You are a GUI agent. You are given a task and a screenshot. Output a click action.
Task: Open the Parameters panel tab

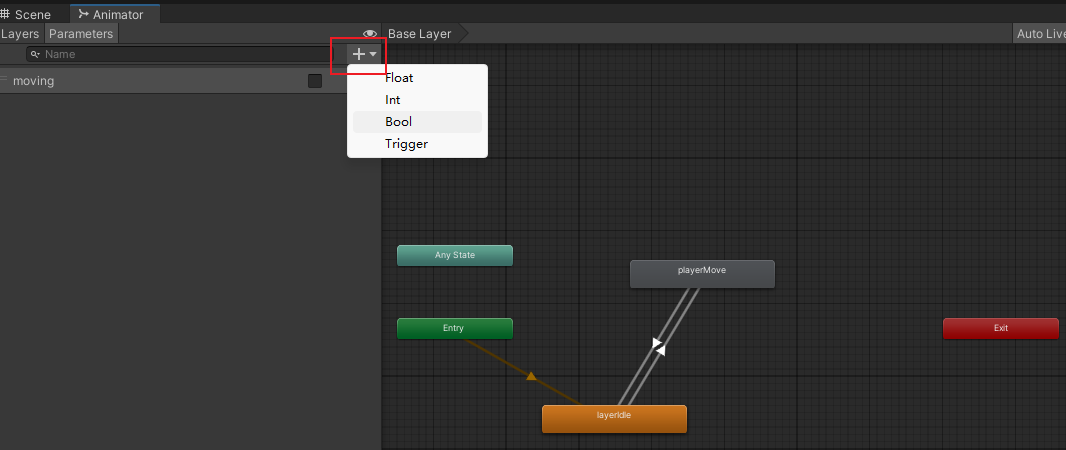81,34
